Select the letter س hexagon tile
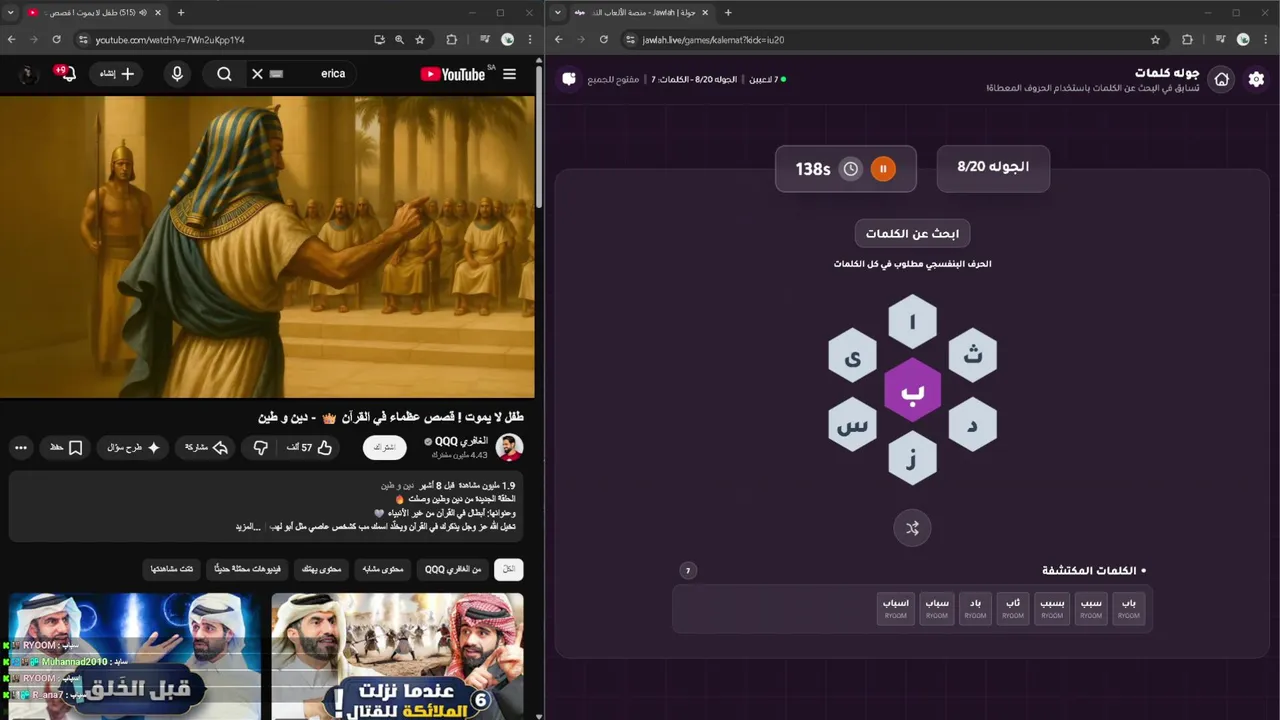Image resolution: width=1280 pixels, height=720 pixels. [853, 425]
